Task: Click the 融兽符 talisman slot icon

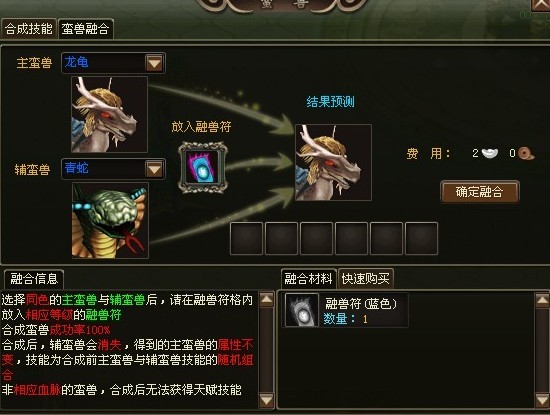Action: [x=202, y=168]
